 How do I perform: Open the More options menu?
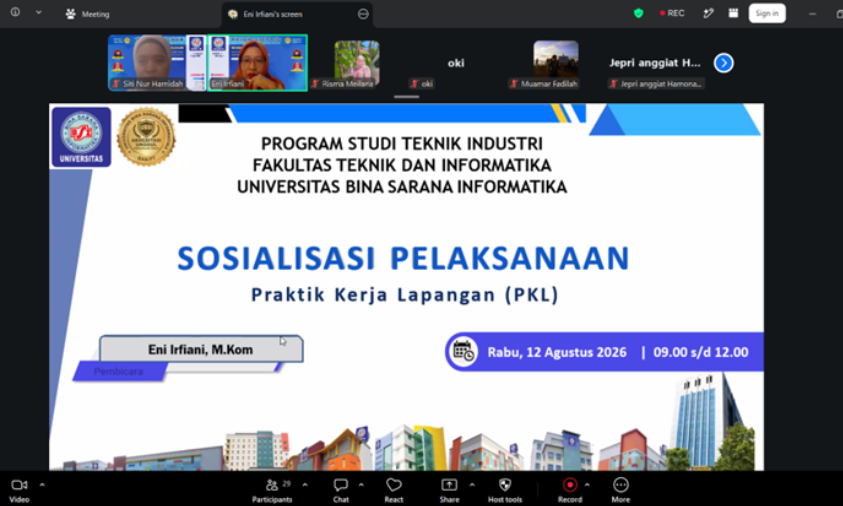click(x=620, y=490)
